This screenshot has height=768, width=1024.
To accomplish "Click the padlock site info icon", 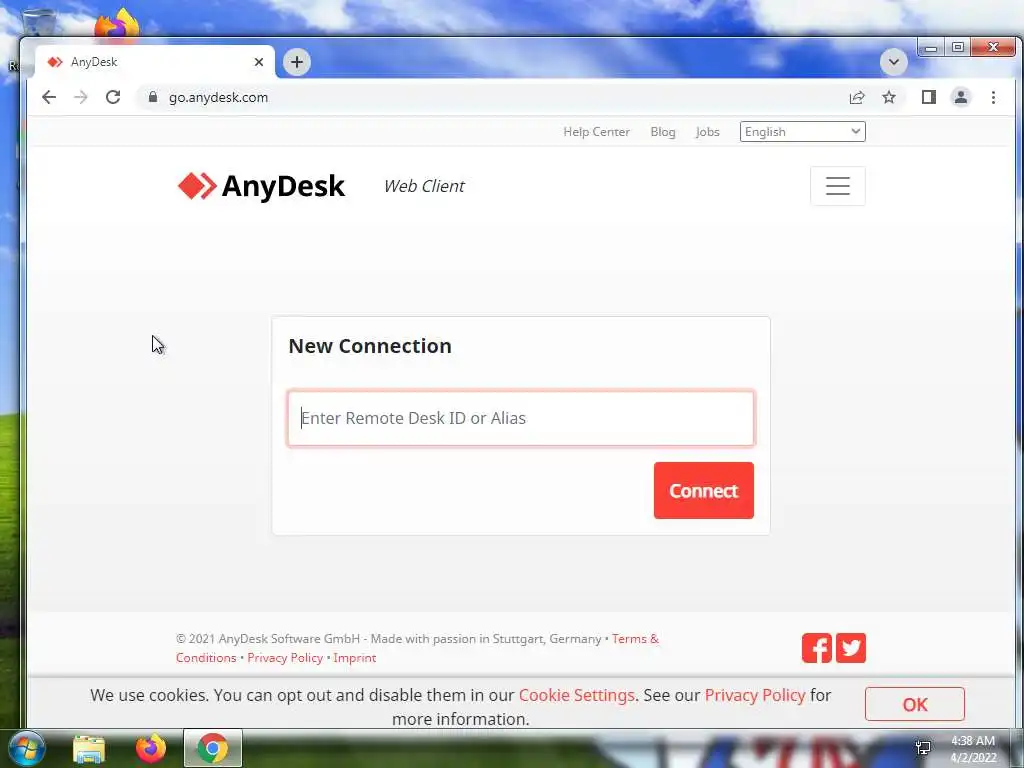I will 153,97.
